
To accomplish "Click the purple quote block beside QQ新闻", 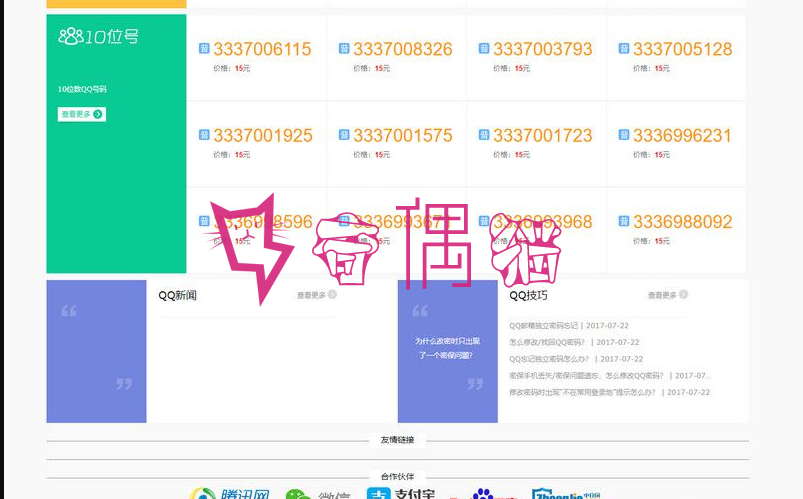I will click(x=96, y=351).
